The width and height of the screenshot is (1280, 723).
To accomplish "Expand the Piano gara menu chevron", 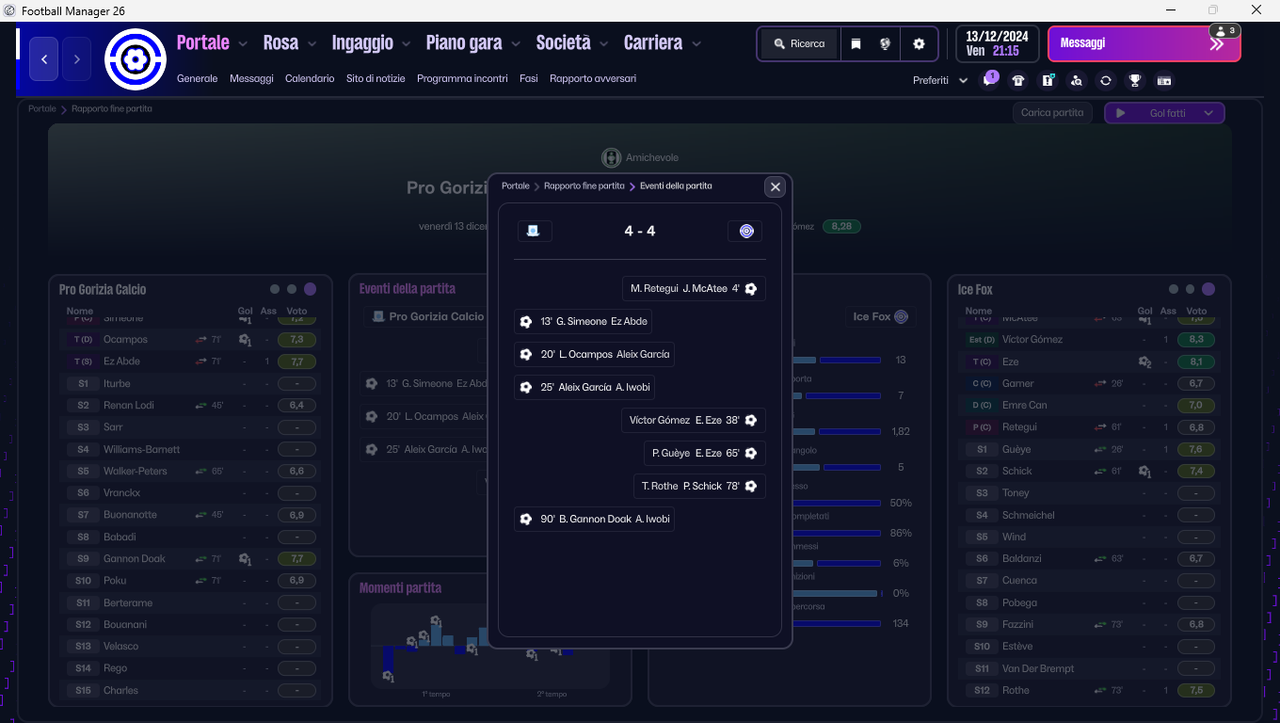I will (x=516, y=44).
